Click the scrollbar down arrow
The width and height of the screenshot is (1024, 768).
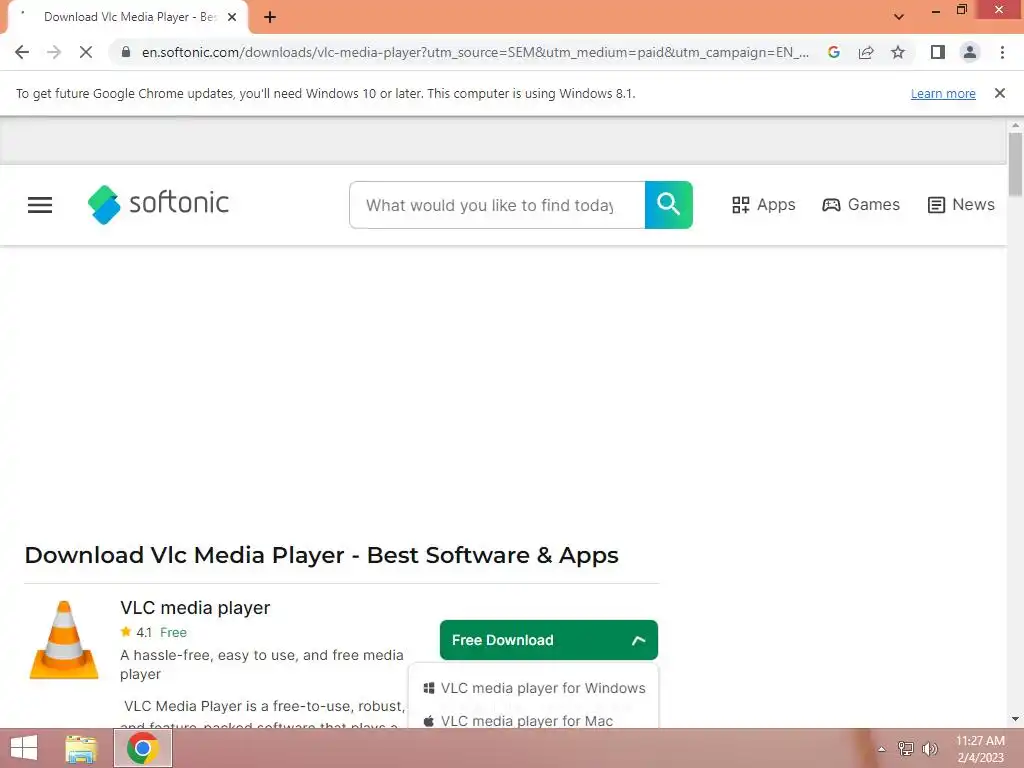click(1015, 720)
